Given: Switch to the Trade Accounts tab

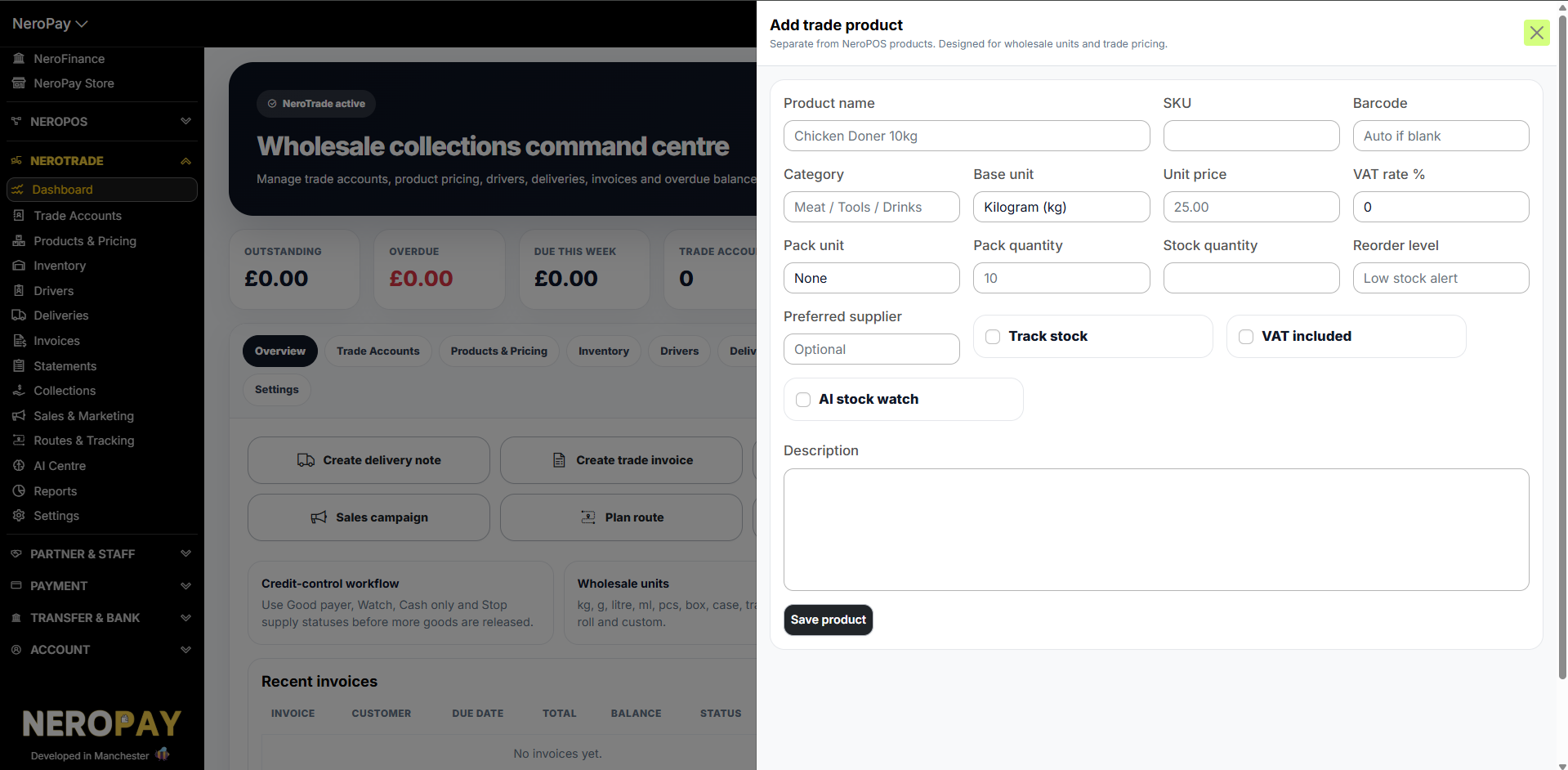Looking at the screenshot, I should 377,351.
